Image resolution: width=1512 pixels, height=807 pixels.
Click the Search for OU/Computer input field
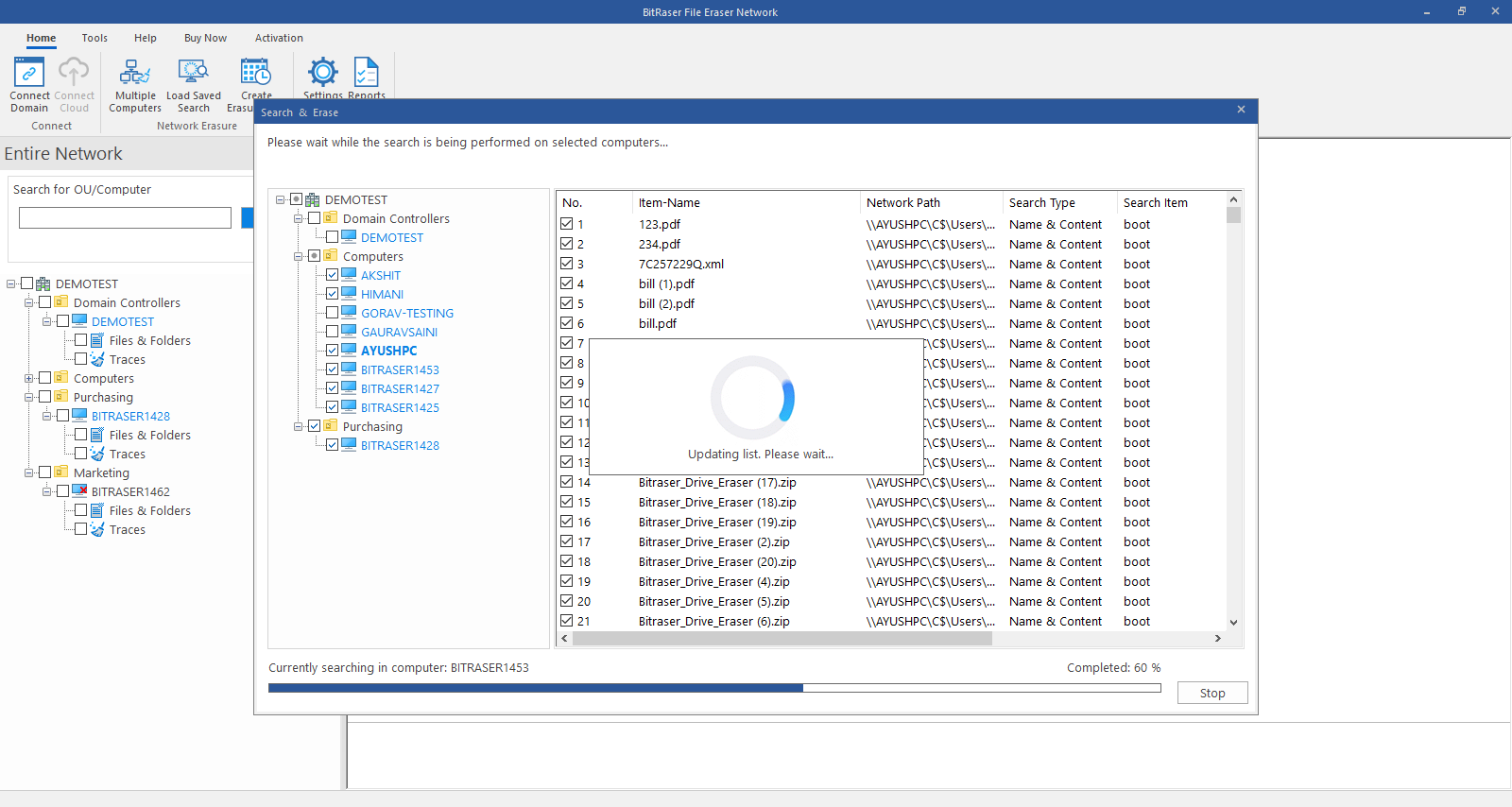pos(125,217)
